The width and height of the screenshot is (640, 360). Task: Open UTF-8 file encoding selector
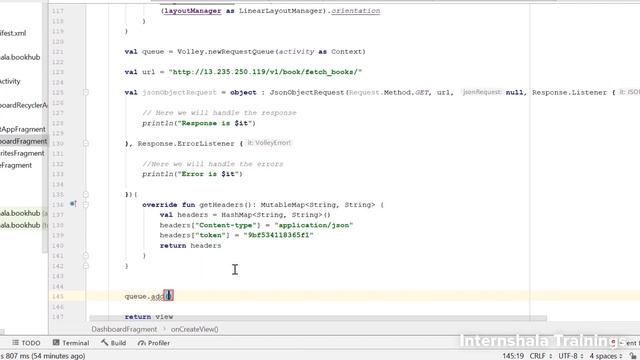pos(570,356)
